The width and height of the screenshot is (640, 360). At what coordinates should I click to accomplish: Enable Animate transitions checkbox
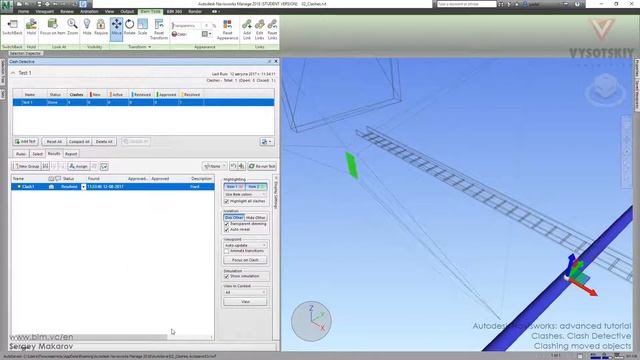coord(227,251)
